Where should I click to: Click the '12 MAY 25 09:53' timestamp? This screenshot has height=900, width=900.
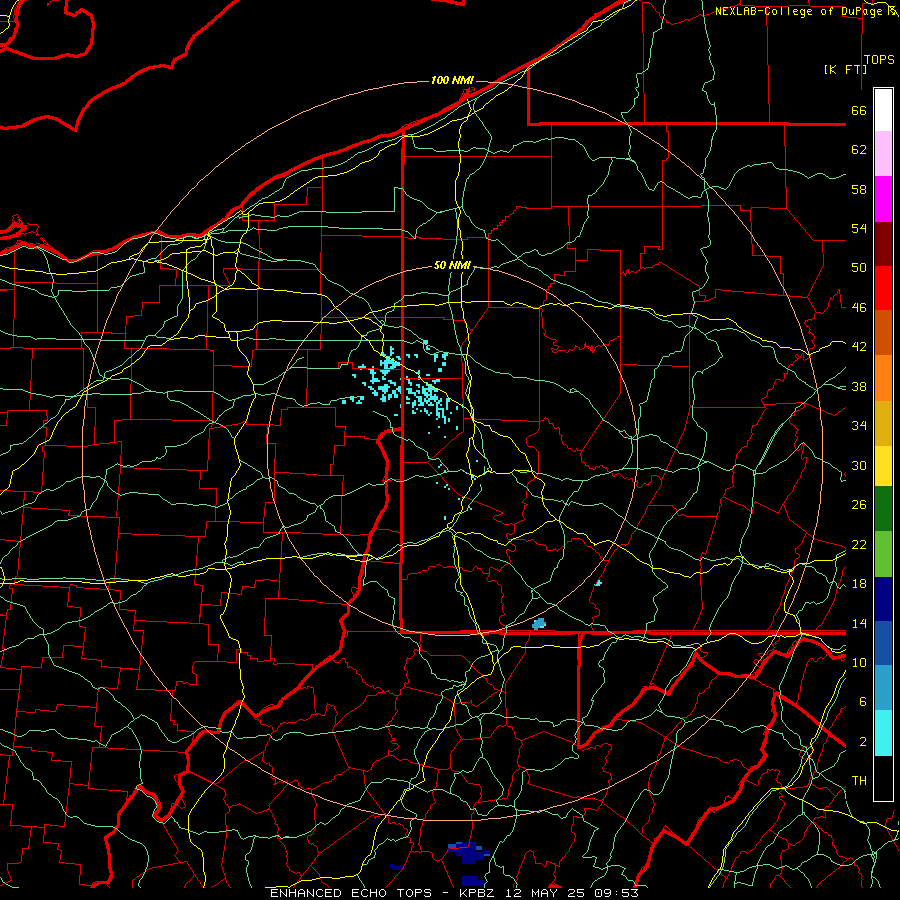[572, 893]
